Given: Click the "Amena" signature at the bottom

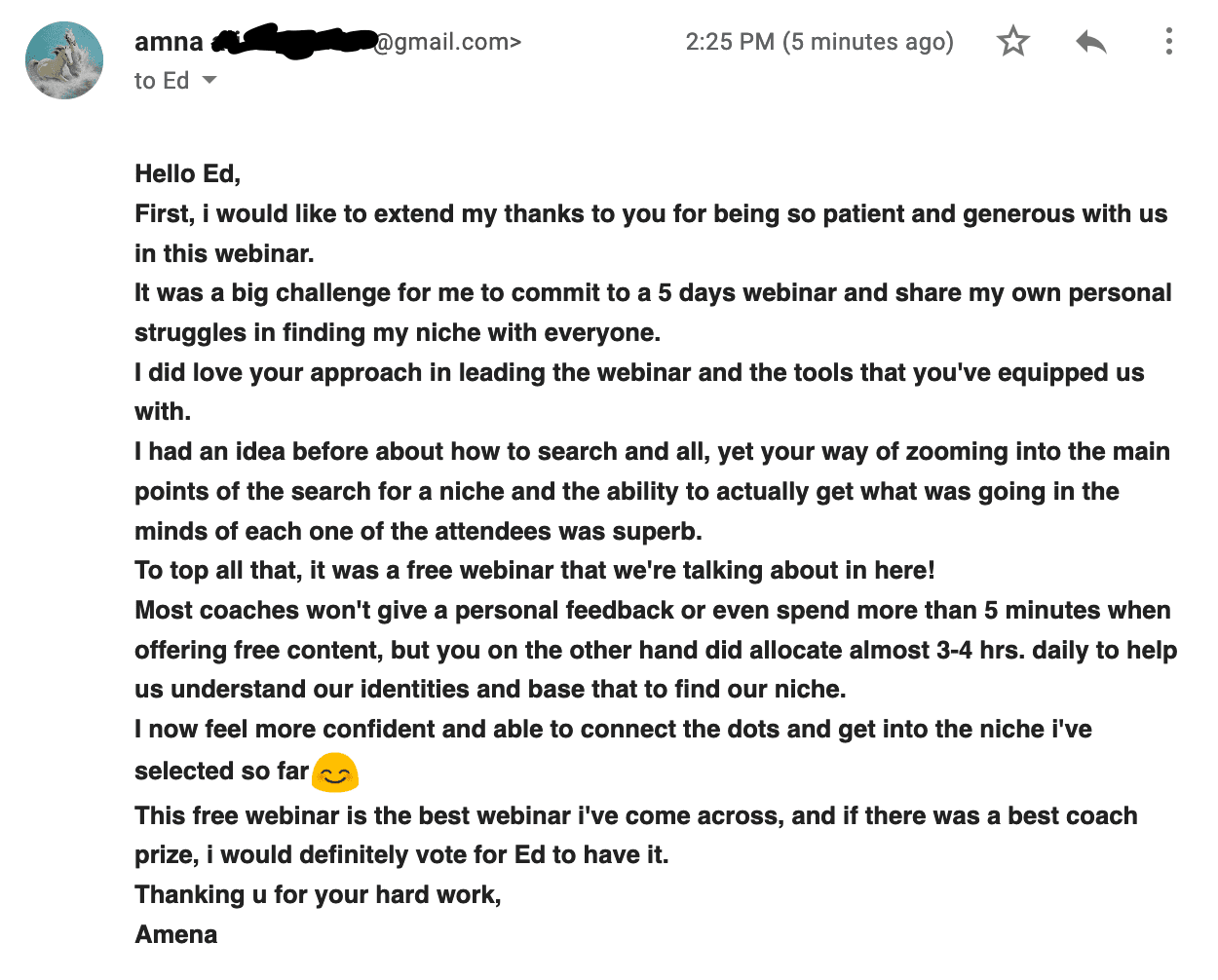Looking at the screenshot, I should pyautogui.click(x=176, y=934).
